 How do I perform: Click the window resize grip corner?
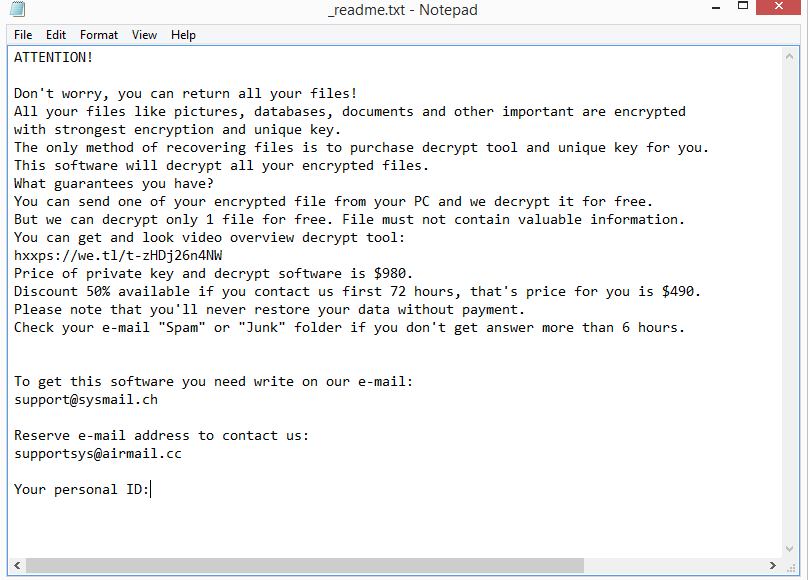coord(790,567)
